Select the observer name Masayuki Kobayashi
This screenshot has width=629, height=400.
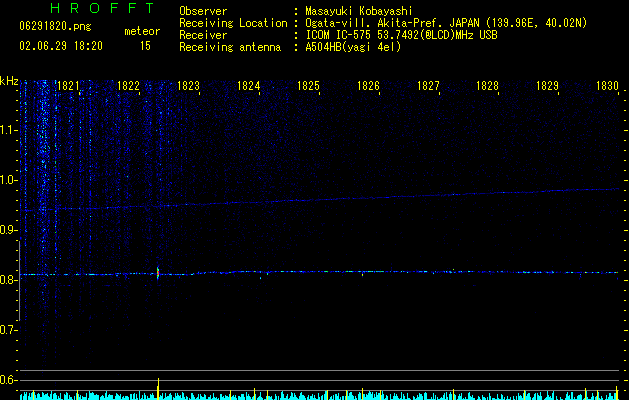pos(359,11)
